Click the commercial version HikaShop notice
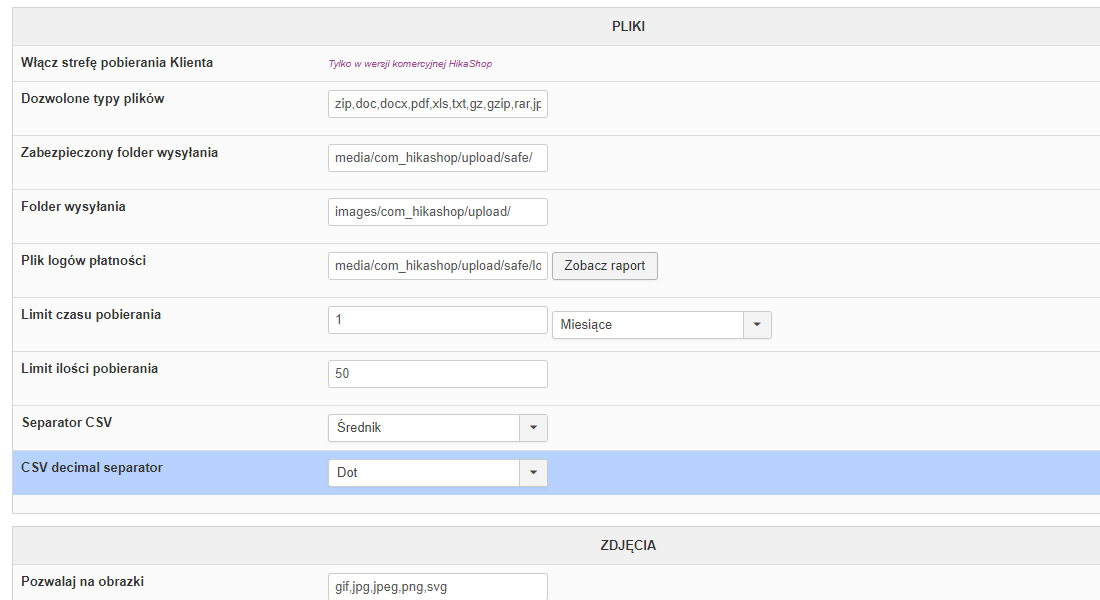The image size is (1100, 600). pos(410,64)
